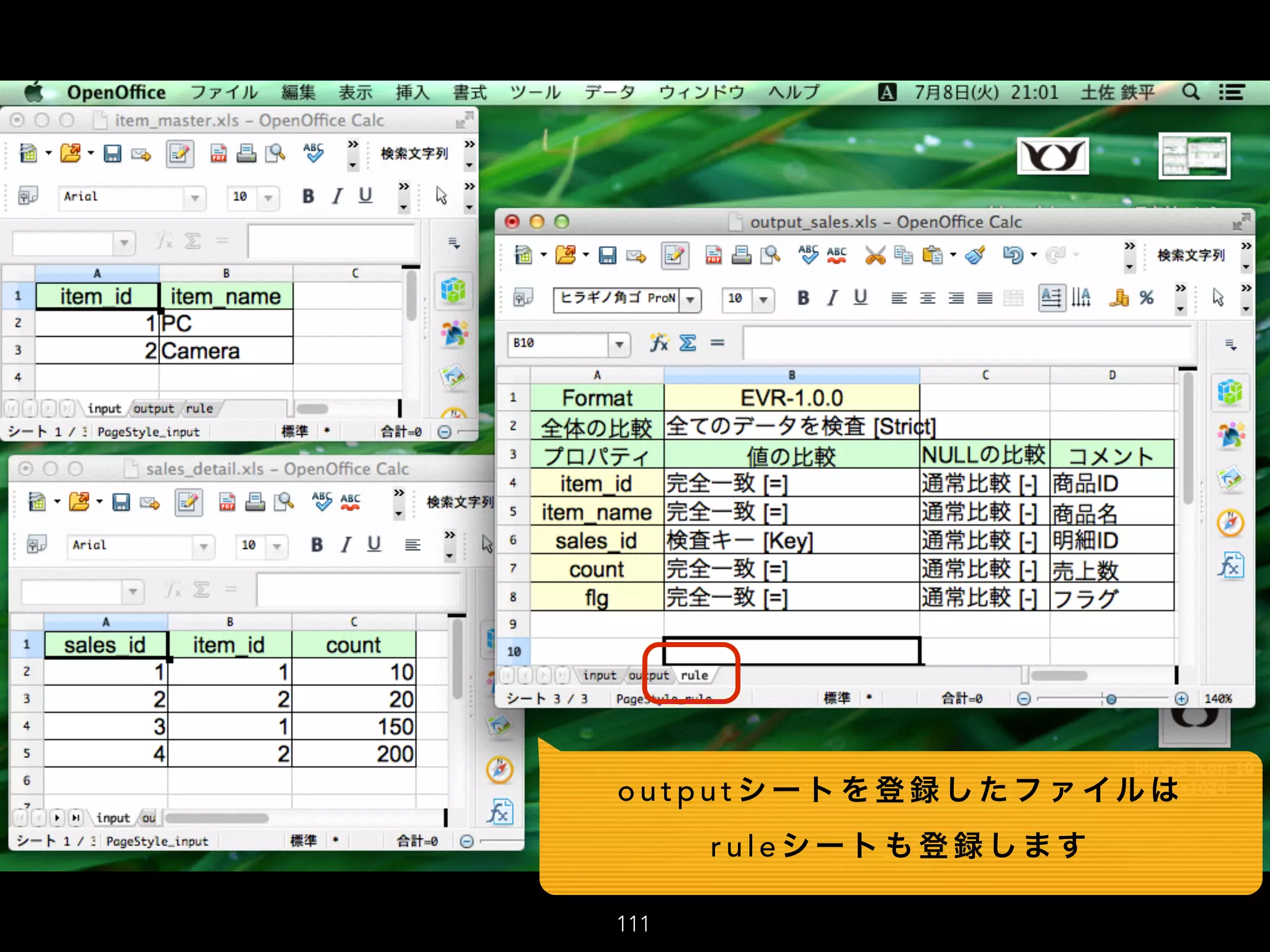Zoom in output_sales with plus button
Image resolution: width=1270 pixels, height=952 pixels.
tap(1181, 699)
